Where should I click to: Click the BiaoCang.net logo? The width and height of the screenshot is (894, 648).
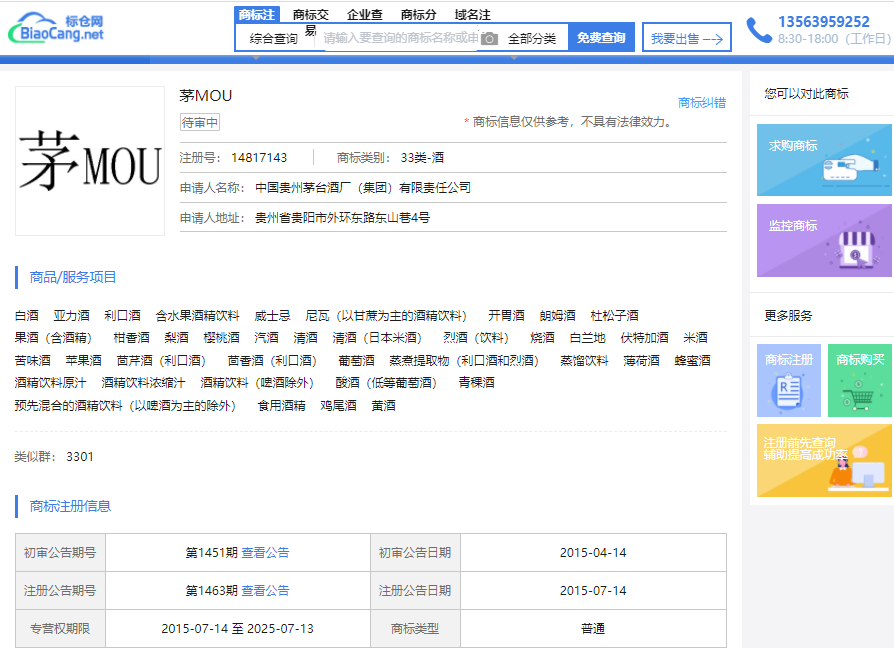[56, 28]
